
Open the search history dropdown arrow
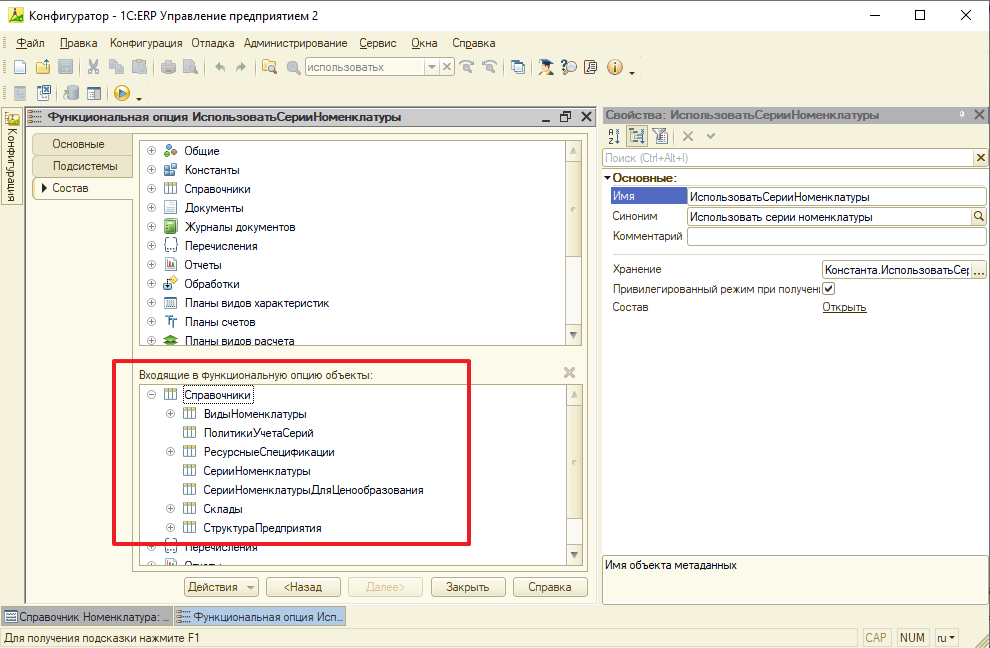432,67
